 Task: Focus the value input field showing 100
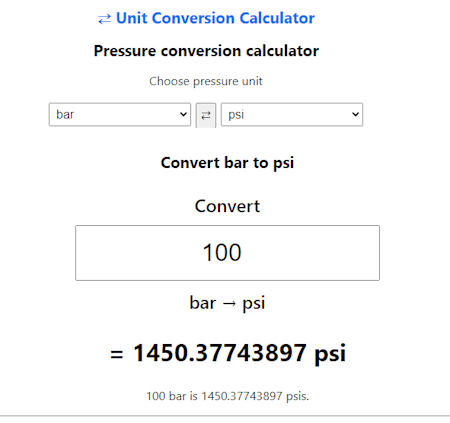click(x=228, y=253)
